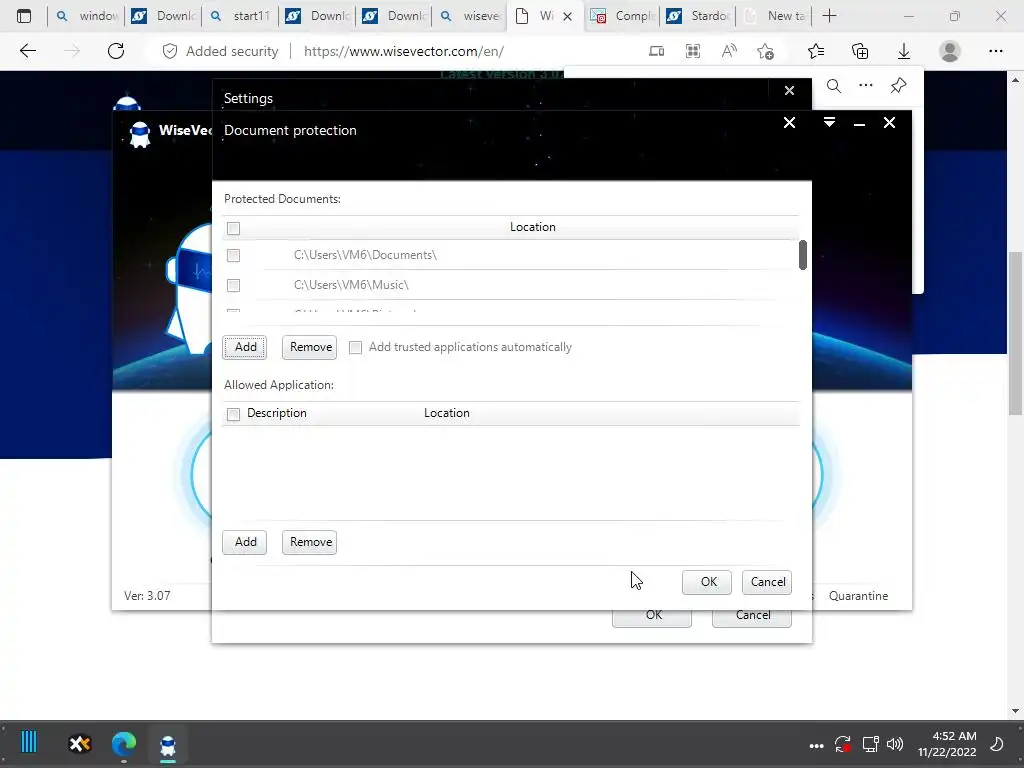This screenshot has width=1024, height=768.
Task: Open Microsoft Edge from the taskbar
Action: [123, 743]
